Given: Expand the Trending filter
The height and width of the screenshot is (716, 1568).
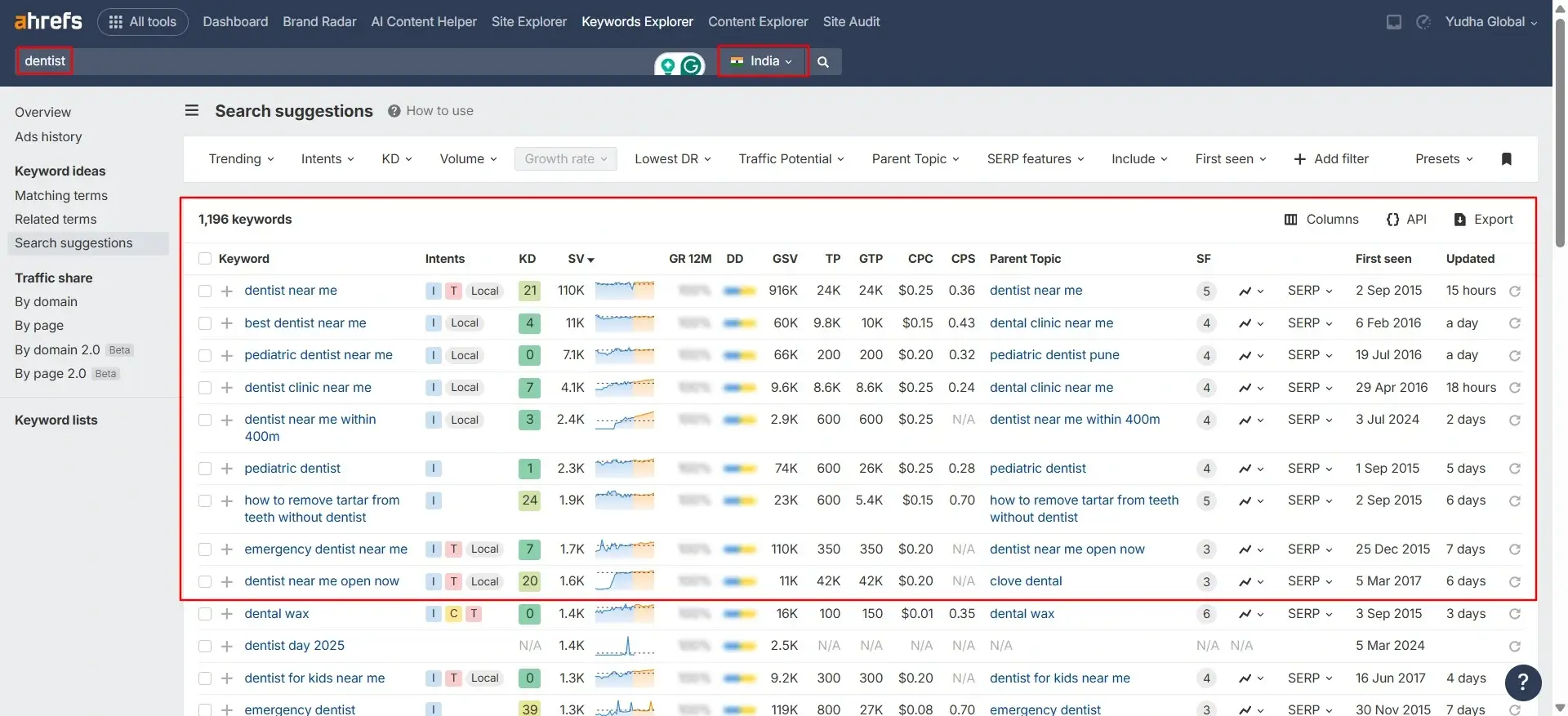Looking at the screenshot, I should (x=241, y=159).
